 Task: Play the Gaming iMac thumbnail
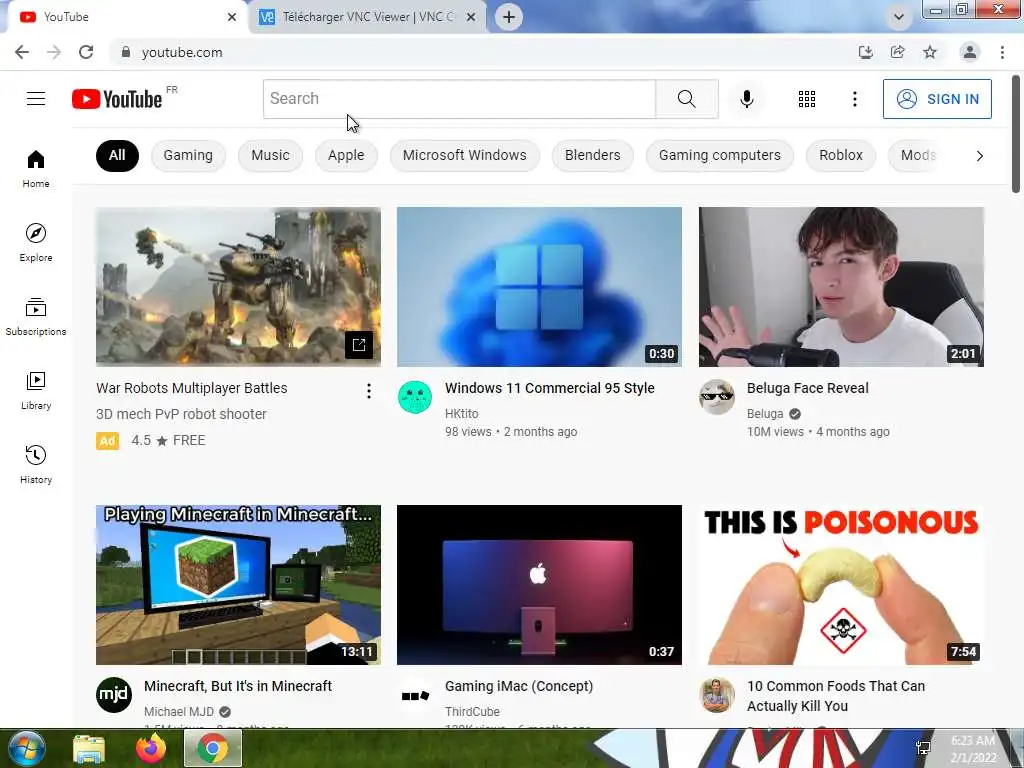[539, 584]
